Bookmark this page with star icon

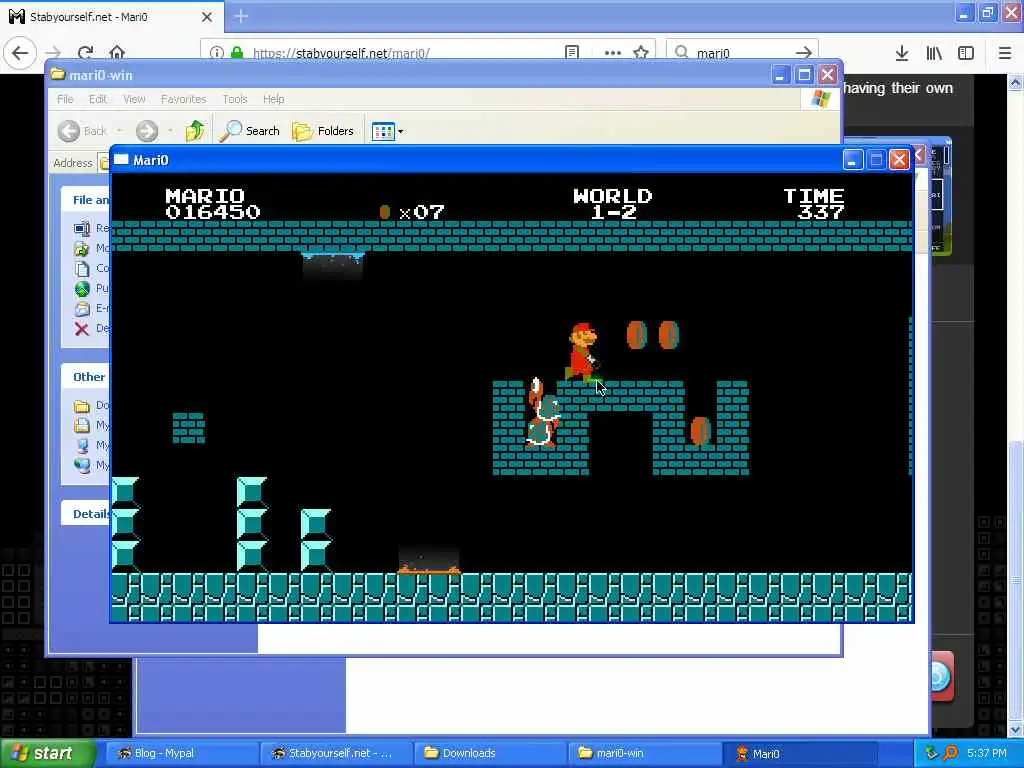coord(641,53)
